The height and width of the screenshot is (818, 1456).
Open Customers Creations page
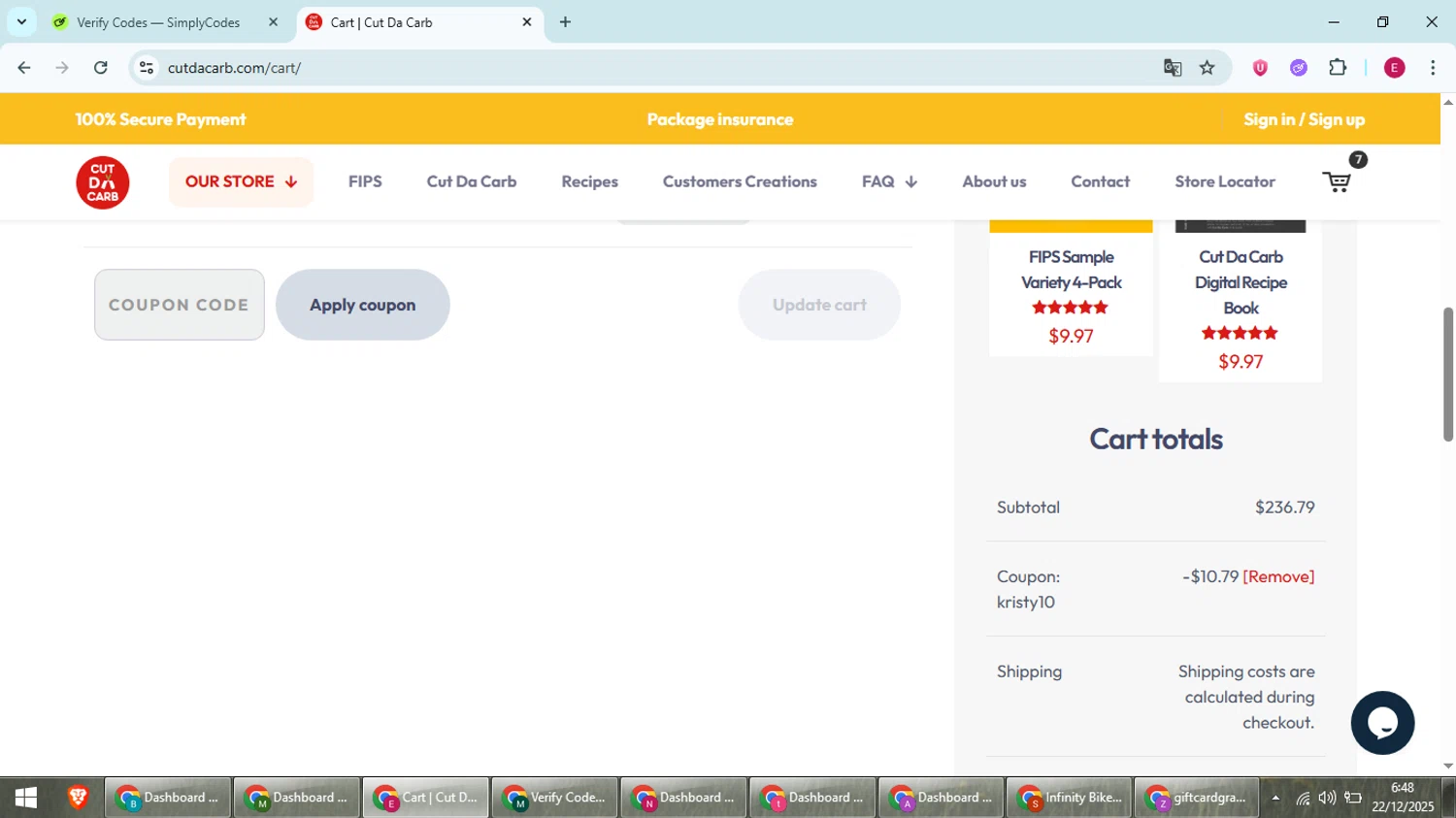pos(740,181)
